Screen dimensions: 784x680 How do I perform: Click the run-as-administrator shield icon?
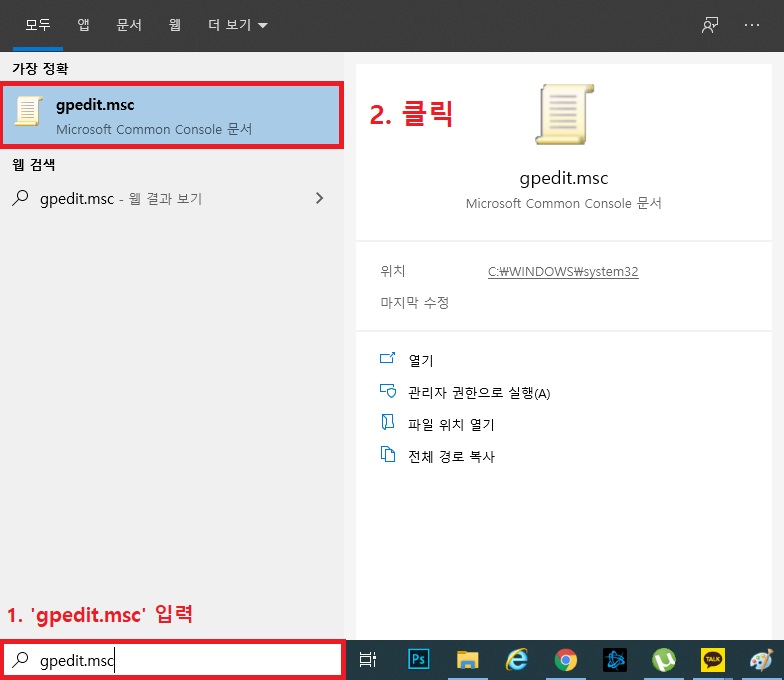tap(388, 390)
